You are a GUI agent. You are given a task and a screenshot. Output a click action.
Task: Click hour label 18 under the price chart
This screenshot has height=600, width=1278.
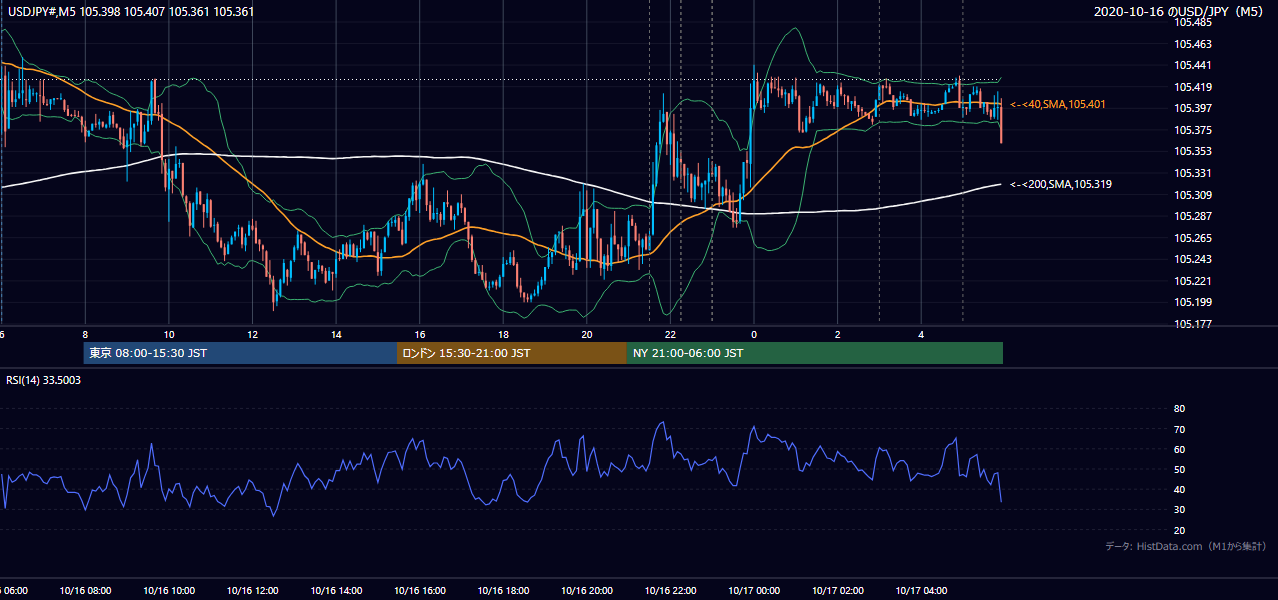(x=503, y=335)
